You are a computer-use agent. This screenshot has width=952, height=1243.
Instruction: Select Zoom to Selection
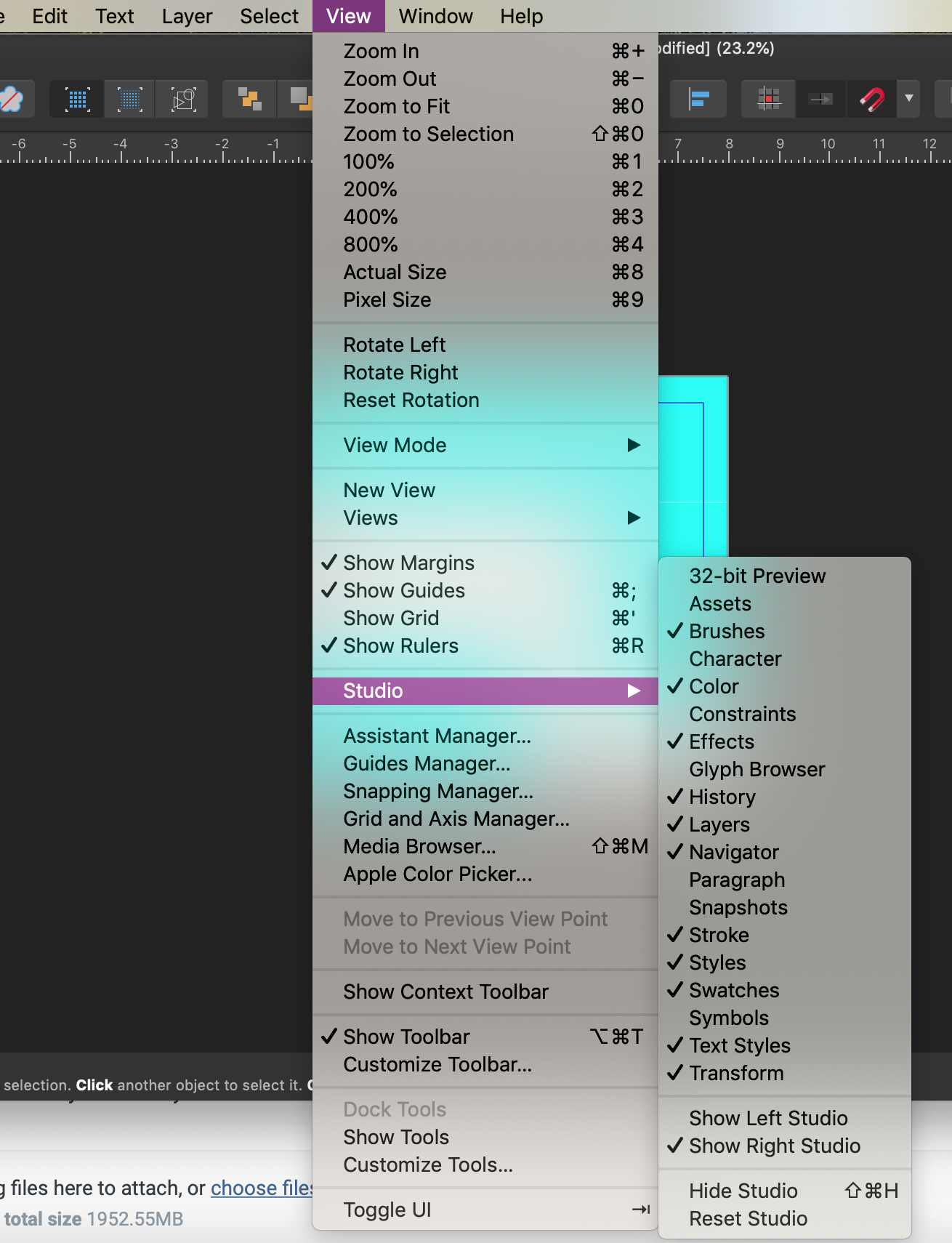coord(485,134)
